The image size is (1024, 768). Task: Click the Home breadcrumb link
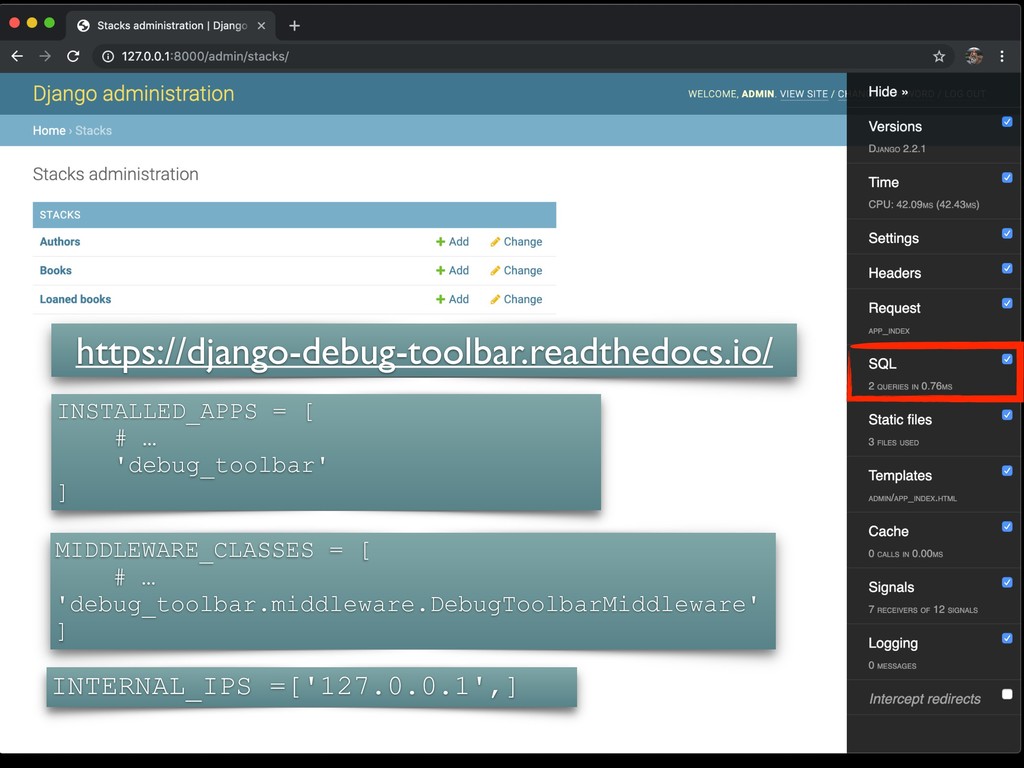tap(49, 131)
